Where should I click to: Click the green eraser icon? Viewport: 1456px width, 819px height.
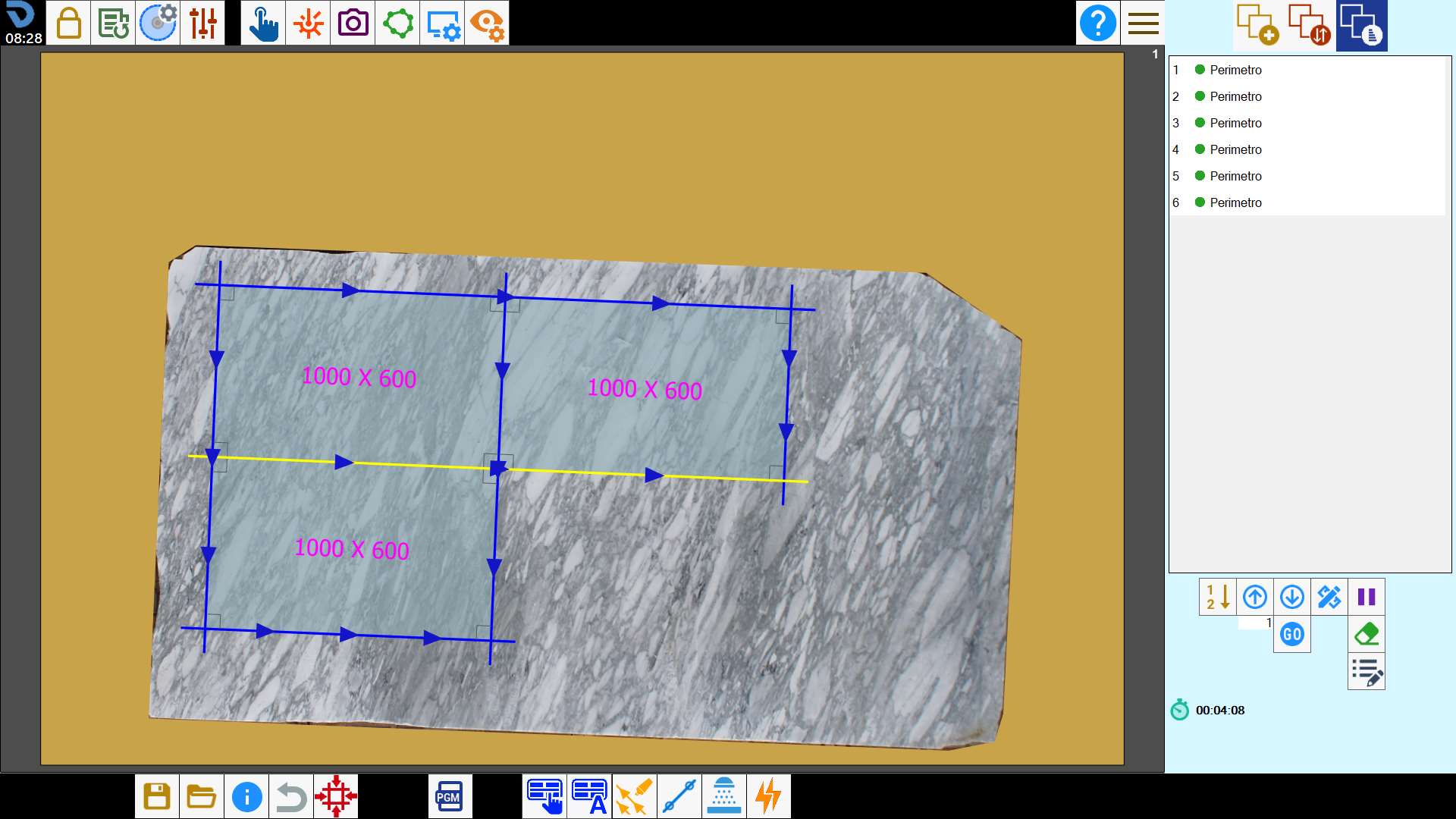(1367, 634)
